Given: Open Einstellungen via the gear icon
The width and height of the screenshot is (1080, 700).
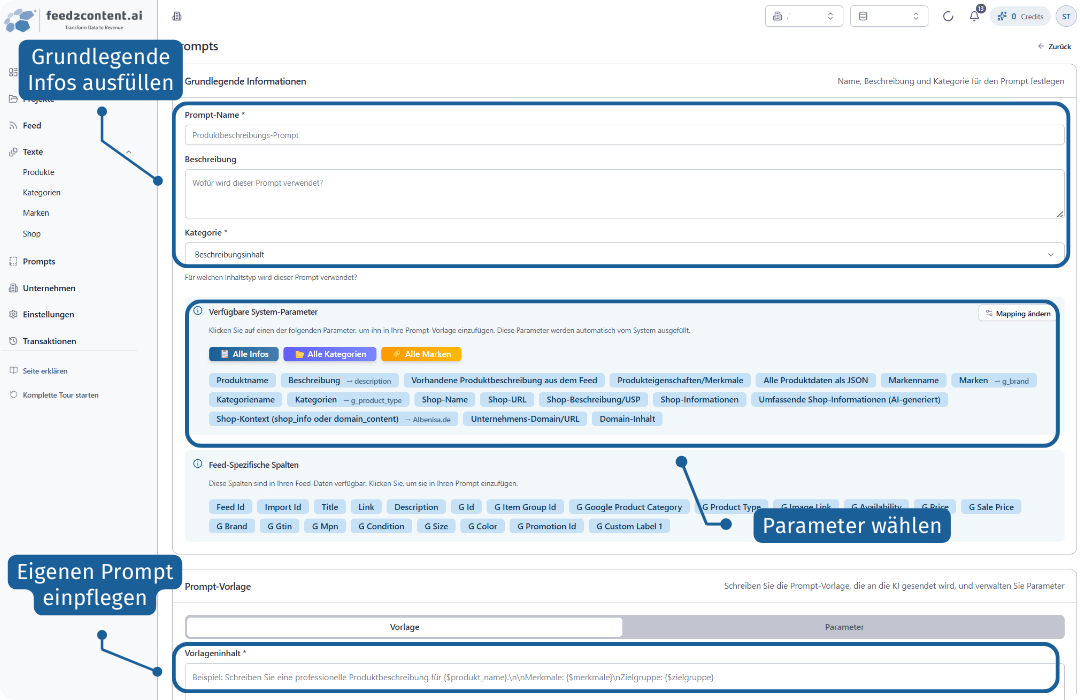Looking at the screenshot, I should (x=13, y=315).
